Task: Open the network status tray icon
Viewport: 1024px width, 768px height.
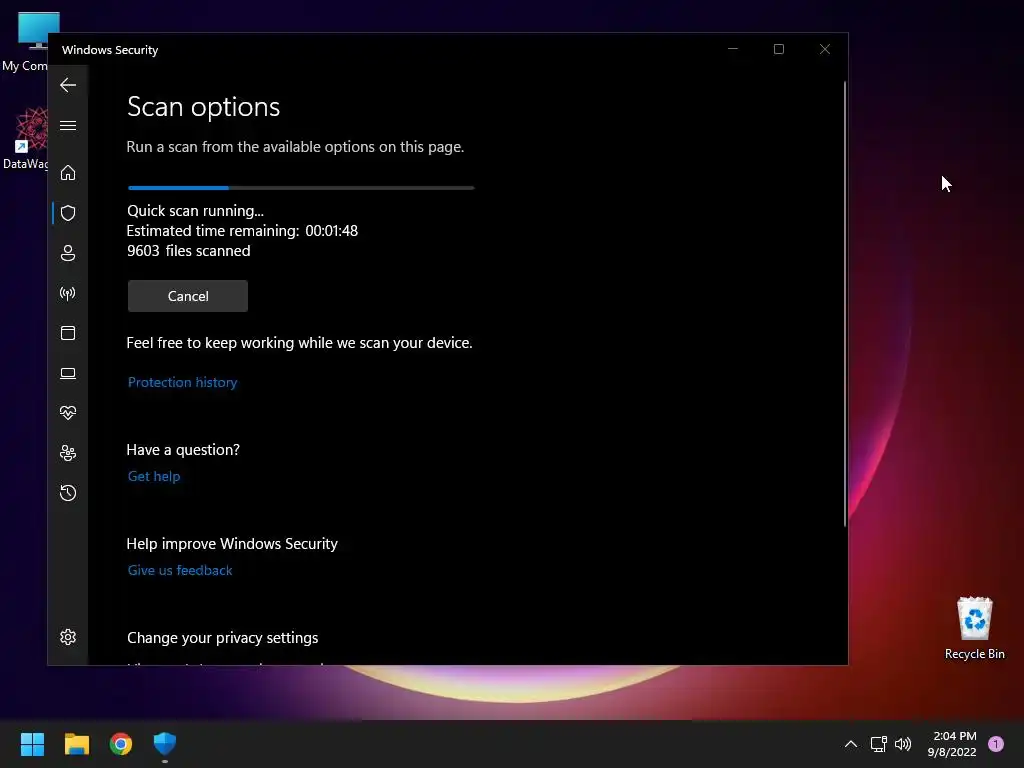Action: click(x=878, y=744)
